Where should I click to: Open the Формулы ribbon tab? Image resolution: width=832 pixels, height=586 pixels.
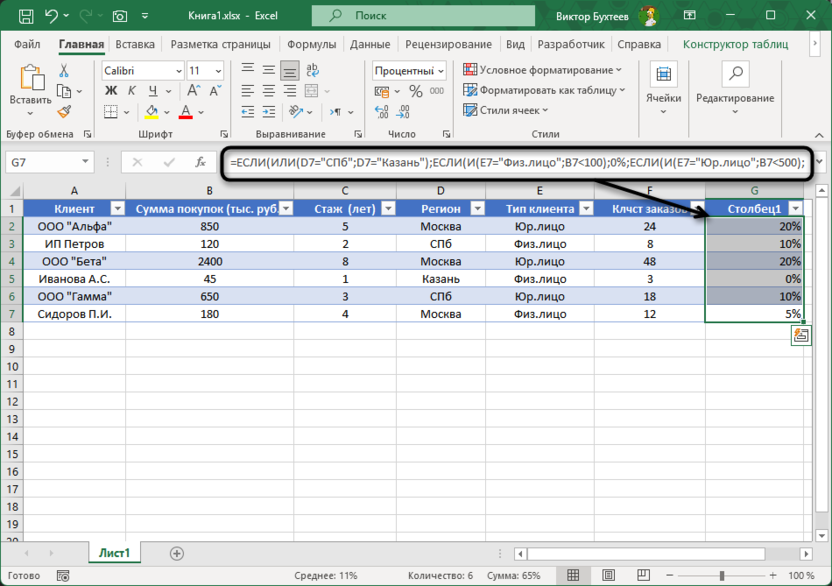(312, 45)
